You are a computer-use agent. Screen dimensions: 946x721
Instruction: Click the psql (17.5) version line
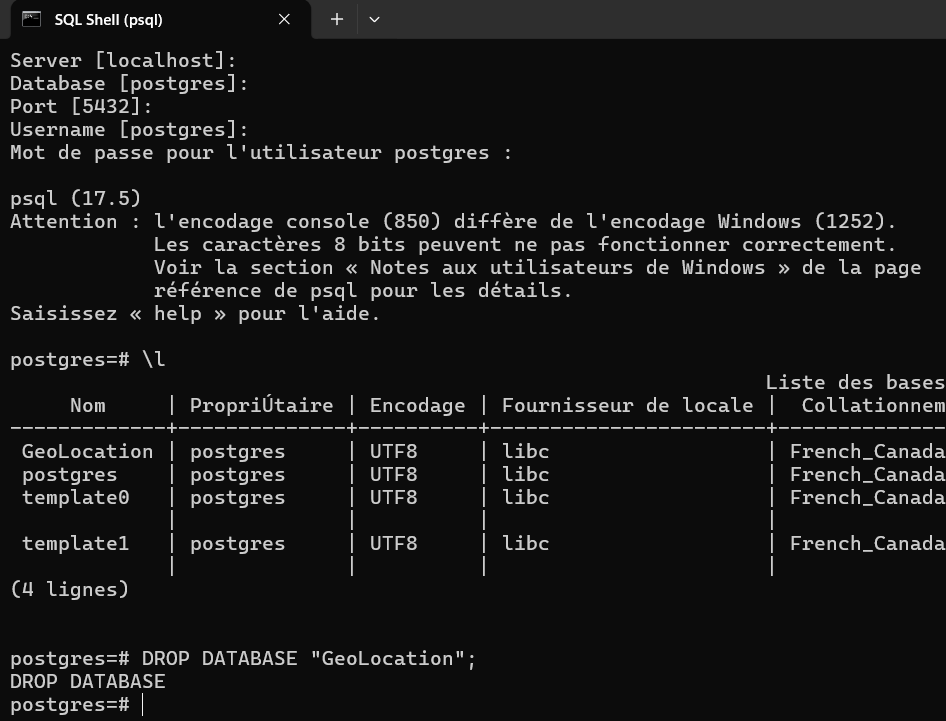(76, 198)
